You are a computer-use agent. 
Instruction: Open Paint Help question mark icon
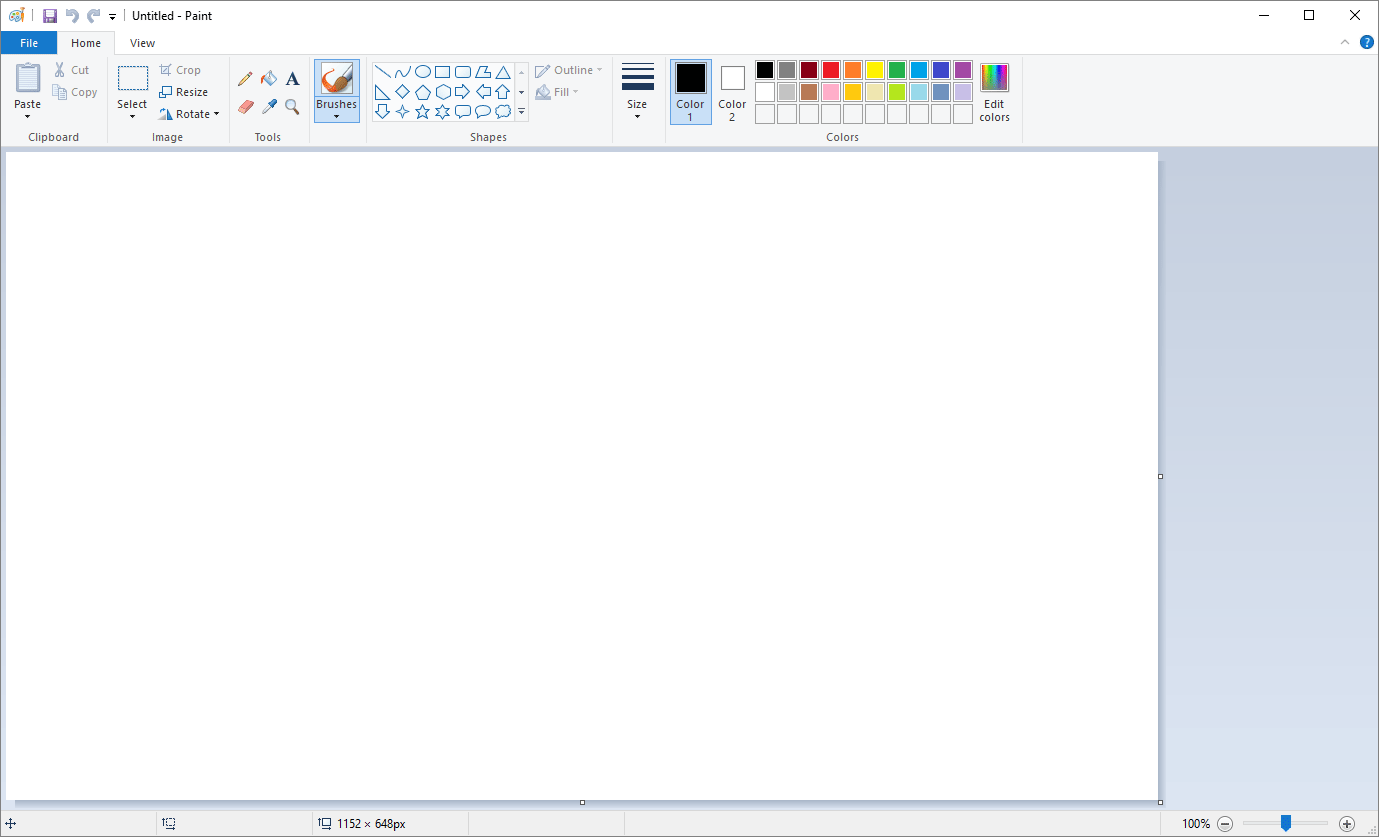pos(1366,42)
